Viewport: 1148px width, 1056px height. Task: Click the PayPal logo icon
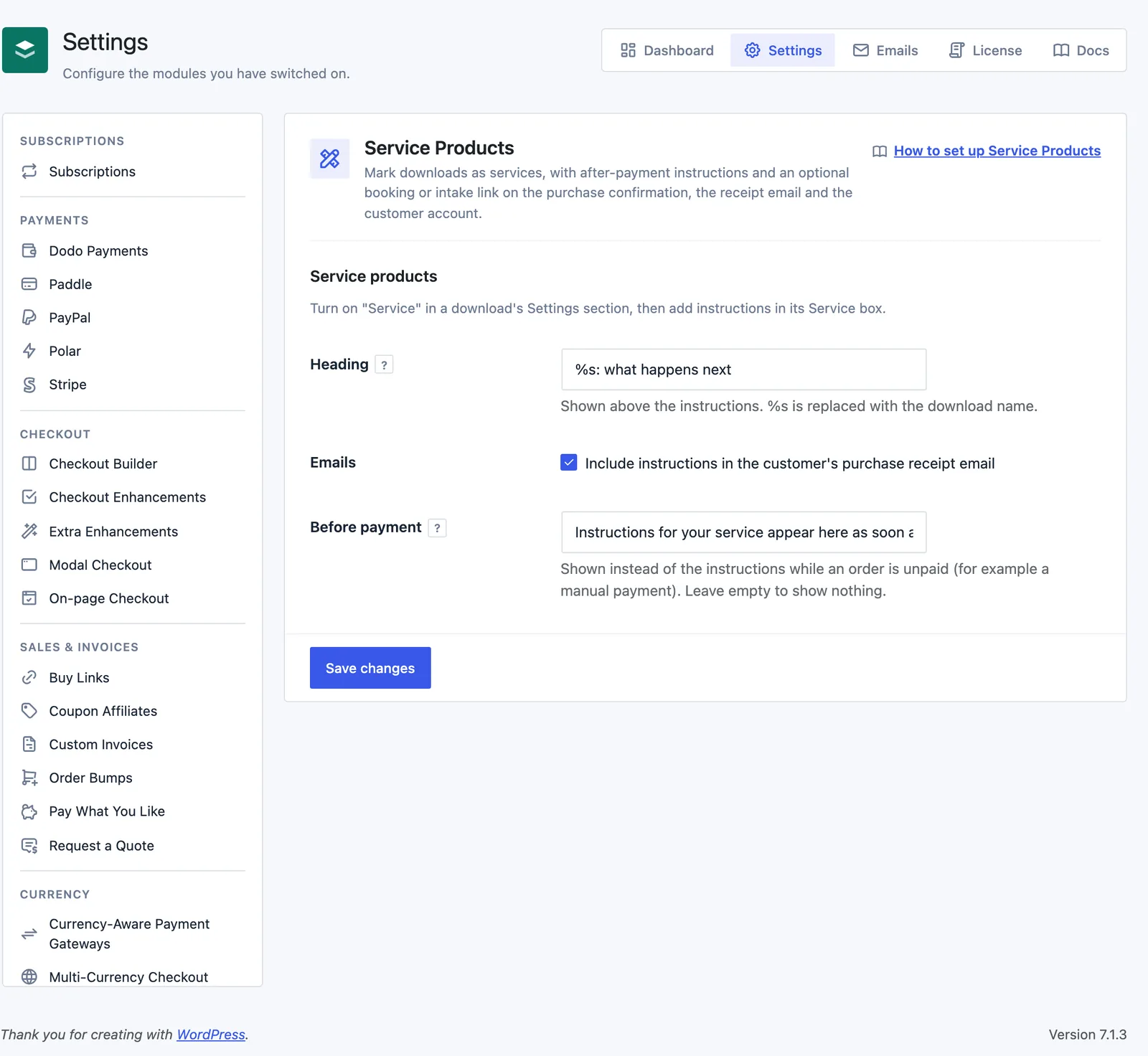tap(29, 317)
